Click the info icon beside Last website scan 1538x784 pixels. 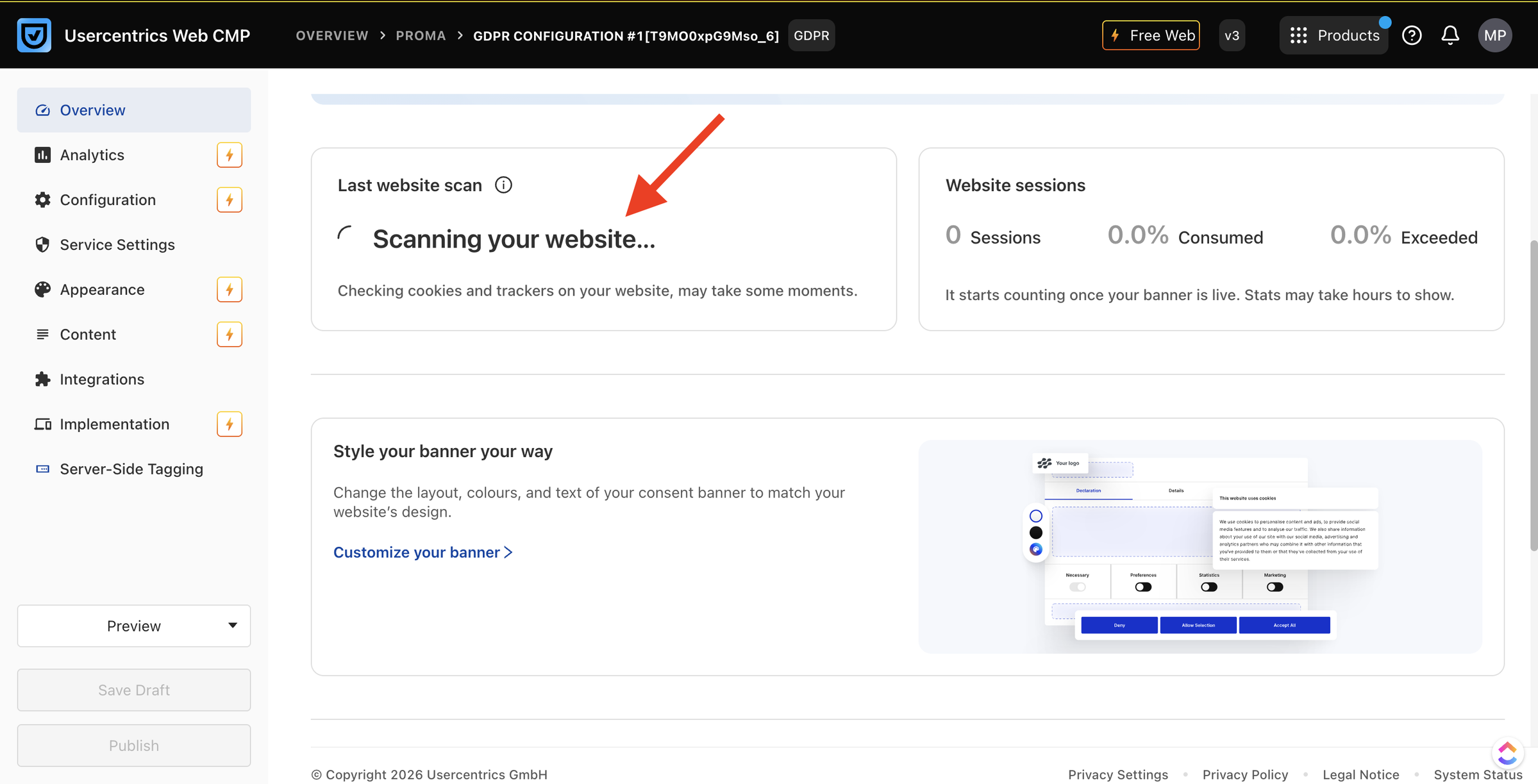point(503,185)
